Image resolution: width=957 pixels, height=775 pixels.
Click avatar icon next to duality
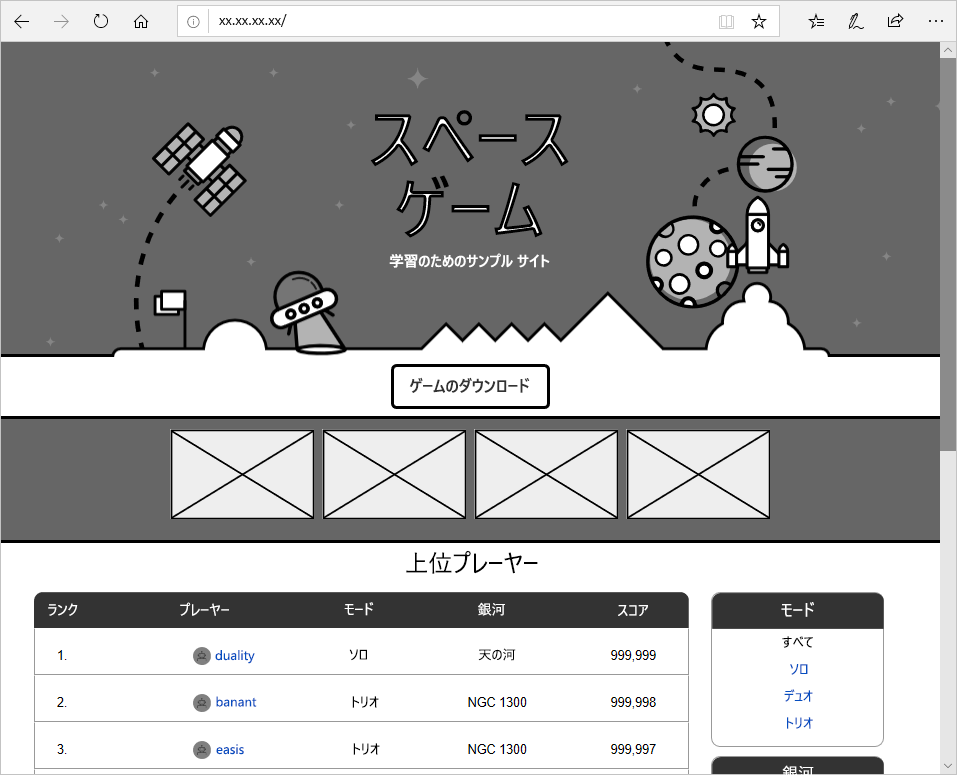tap(201, 656)
